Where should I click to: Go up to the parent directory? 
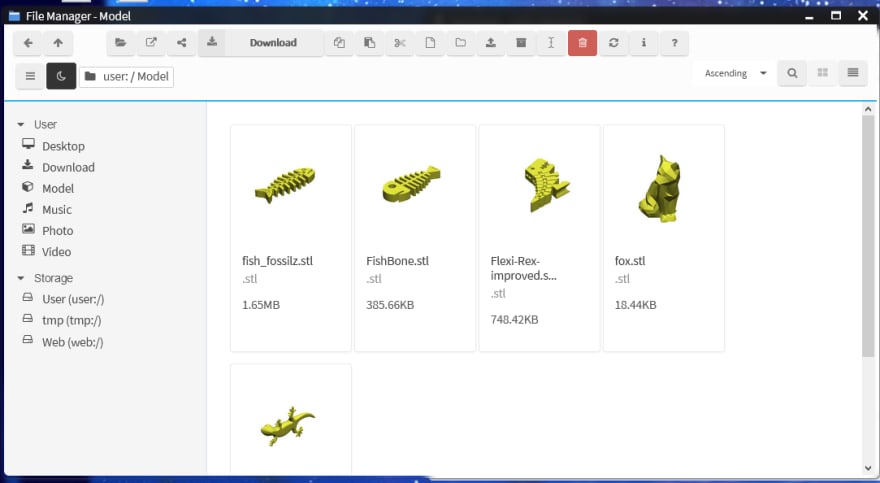click(x=58, y=43)
